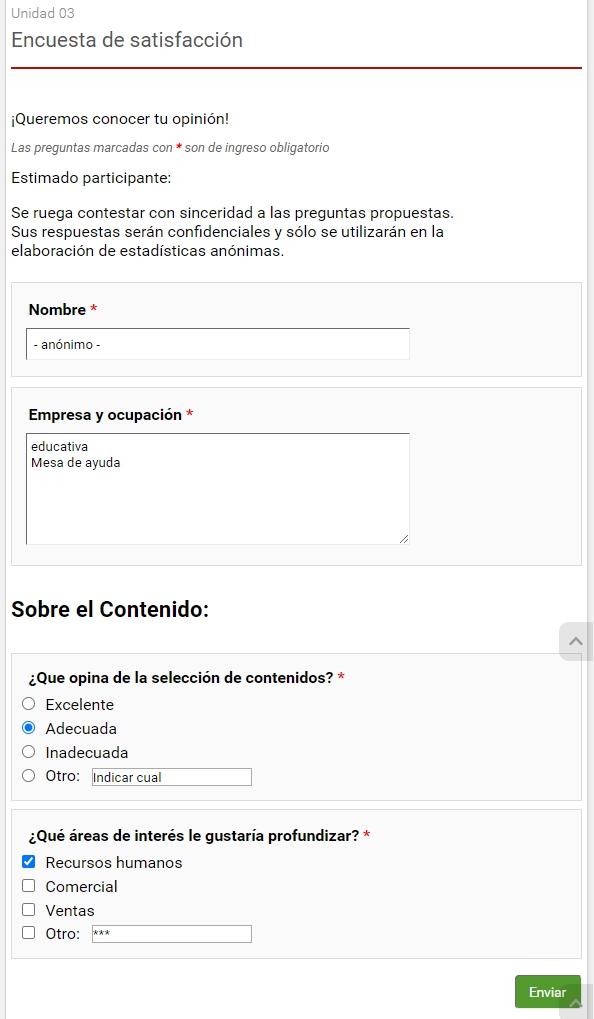This screenshot has height=1019, width=594.
Task: Grab the textarea resize handle corner
Action: click(x=404, y=539)
